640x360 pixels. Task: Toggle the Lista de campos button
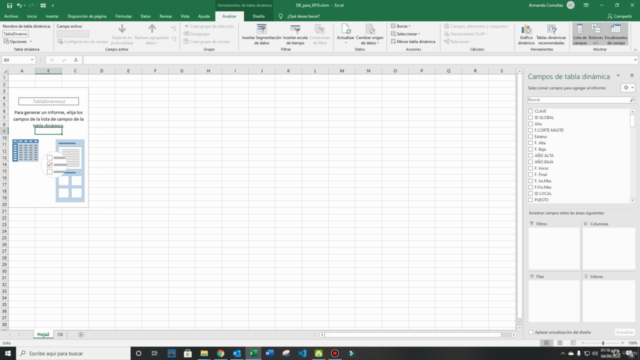(x=580, y=34)
